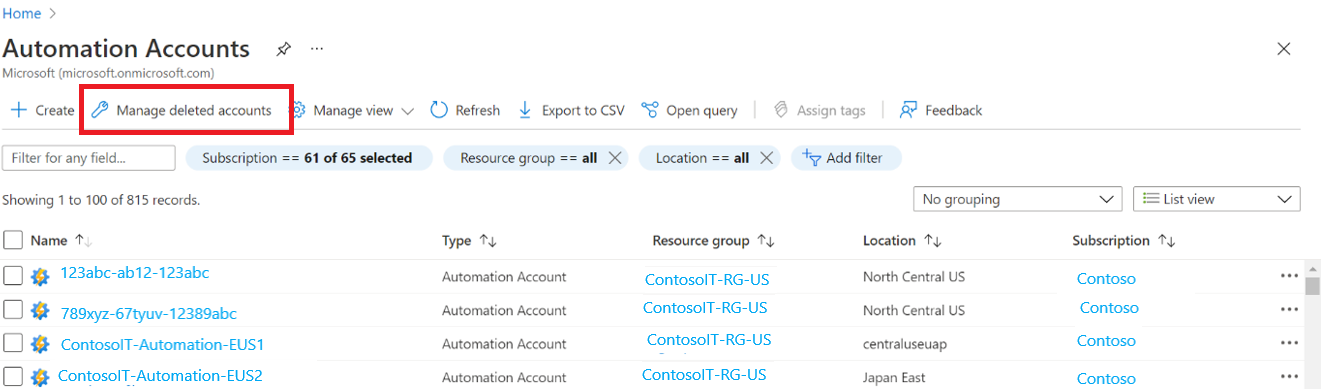
Task: Expand the Manage view menu
Action: (x=352, y=110)
